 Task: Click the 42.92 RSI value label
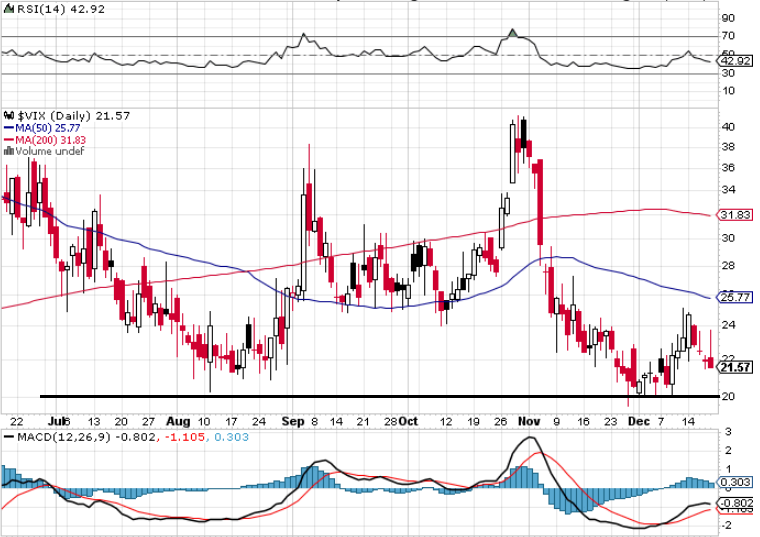pos(734,61)
